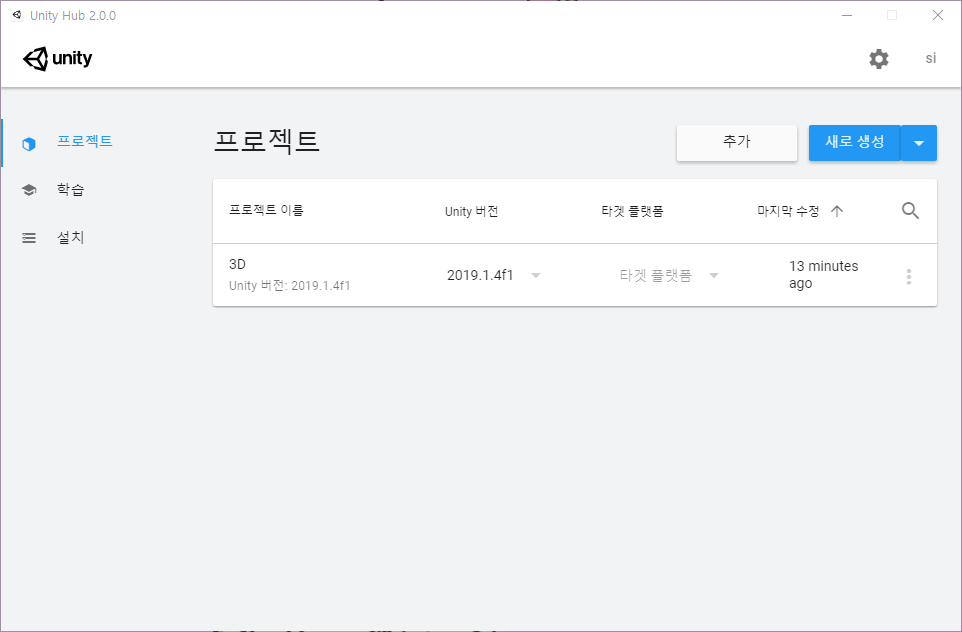
Task: Search projects with the magnifier icon
Action: pyautogui.click(x=910, y=211)
